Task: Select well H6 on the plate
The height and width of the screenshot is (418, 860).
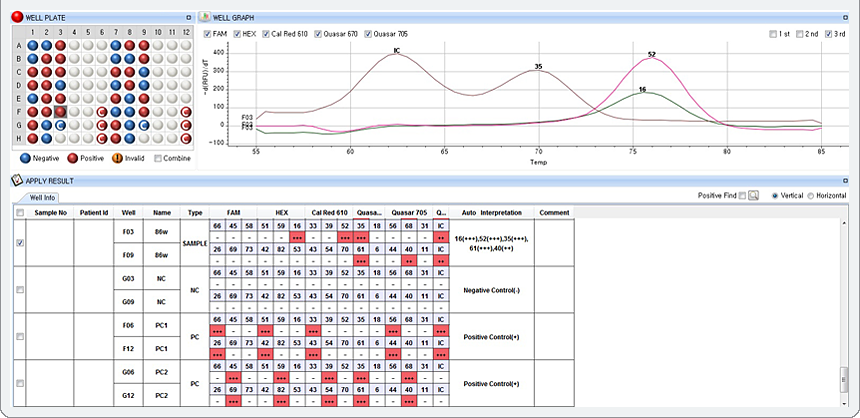Action: pos(103,138)
